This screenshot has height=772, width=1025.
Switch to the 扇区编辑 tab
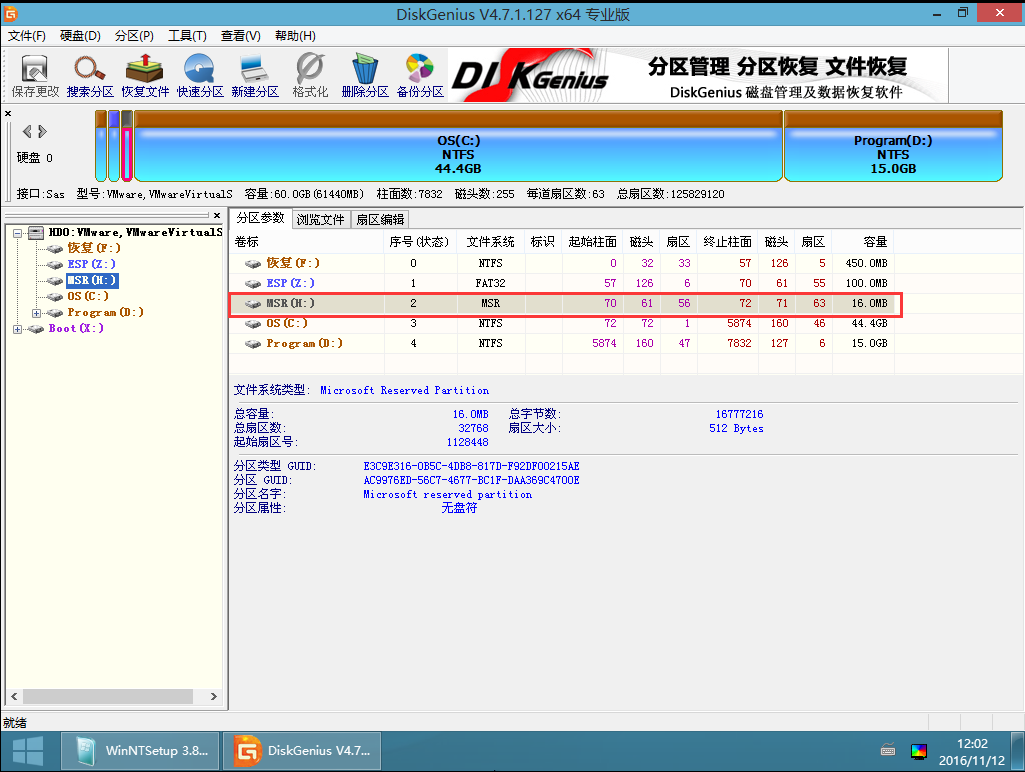[x=380, y=220]
